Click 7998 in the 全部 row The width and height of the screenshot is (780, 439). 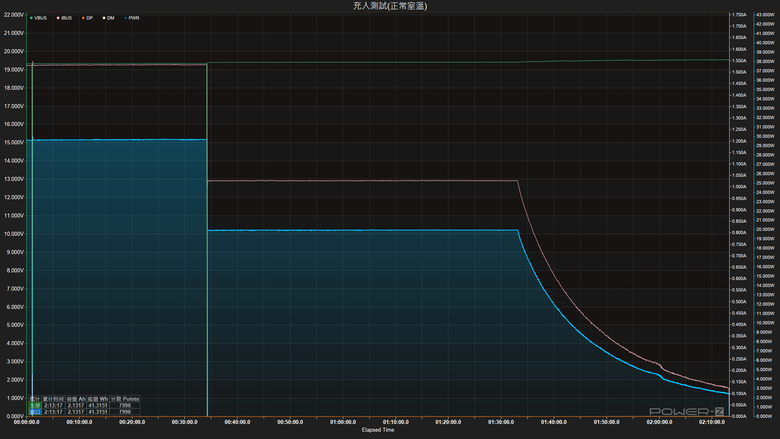125,405
